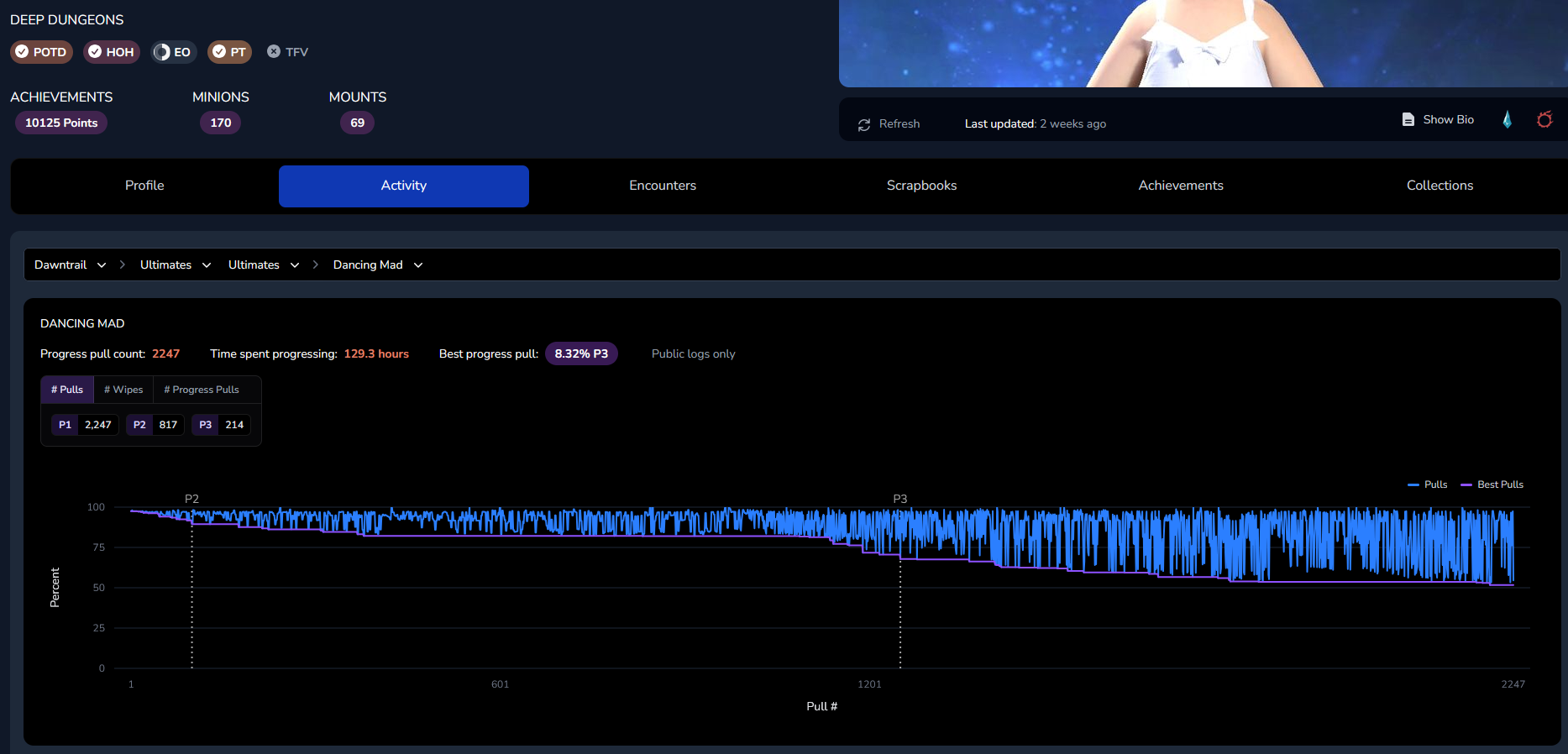The height and width of the screenshot is (754, 1568).
Task: Click the 1201 x-axis pull label
Action: click(870, 684)
